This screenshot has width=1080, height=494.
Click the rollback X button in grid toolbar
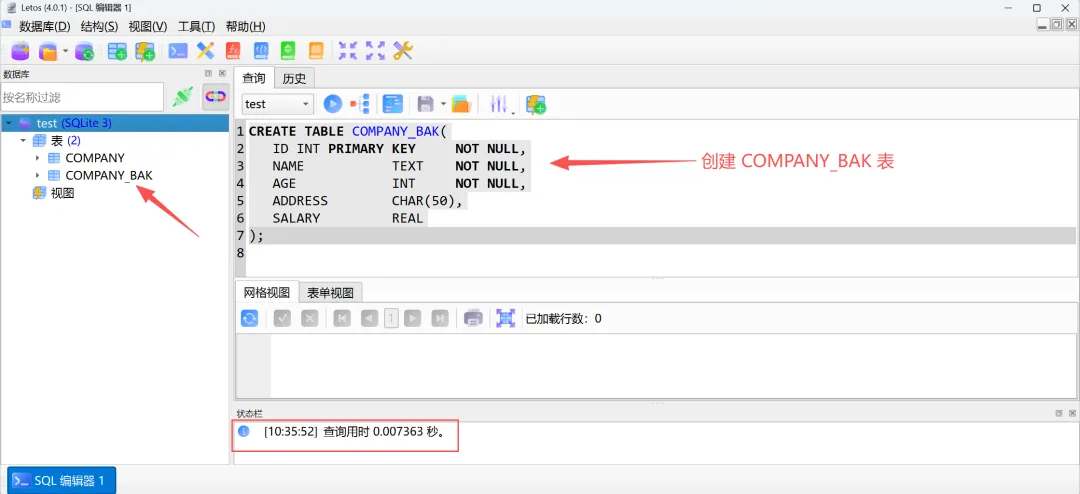click(310, 318)
